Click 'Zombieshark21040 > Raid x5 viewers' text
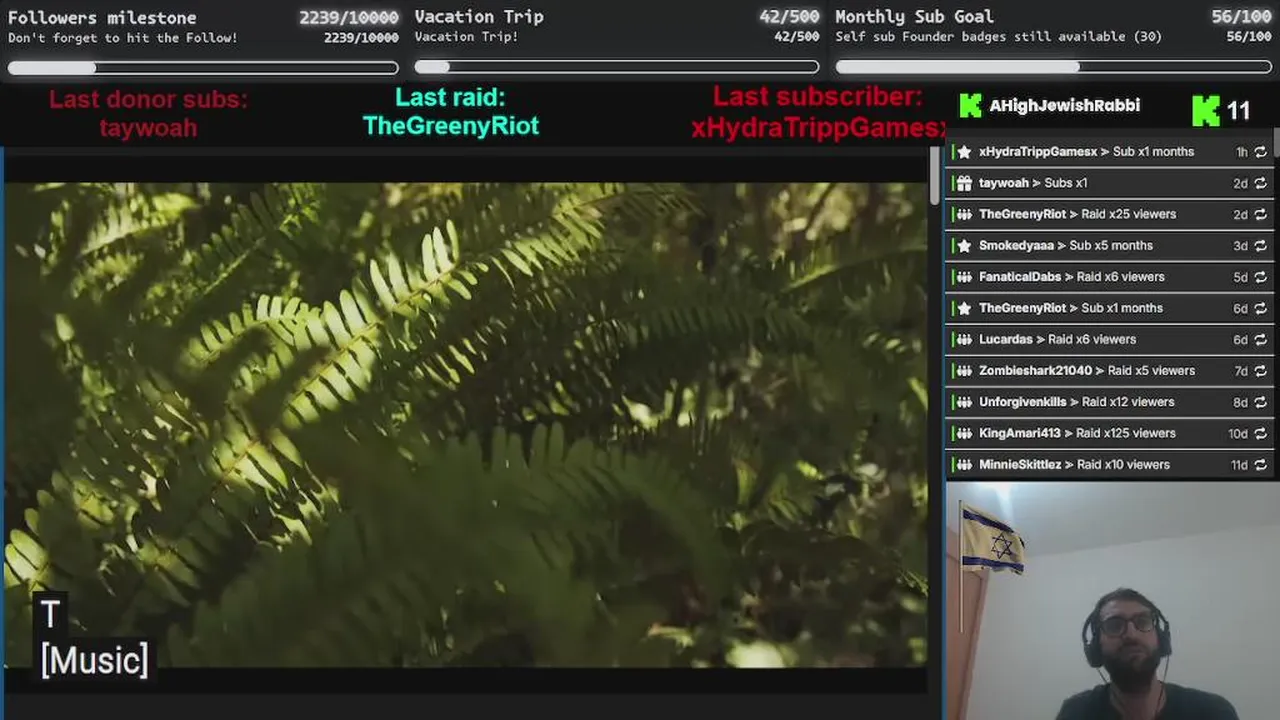1280x720 pixels. (x=1087, y=370)
